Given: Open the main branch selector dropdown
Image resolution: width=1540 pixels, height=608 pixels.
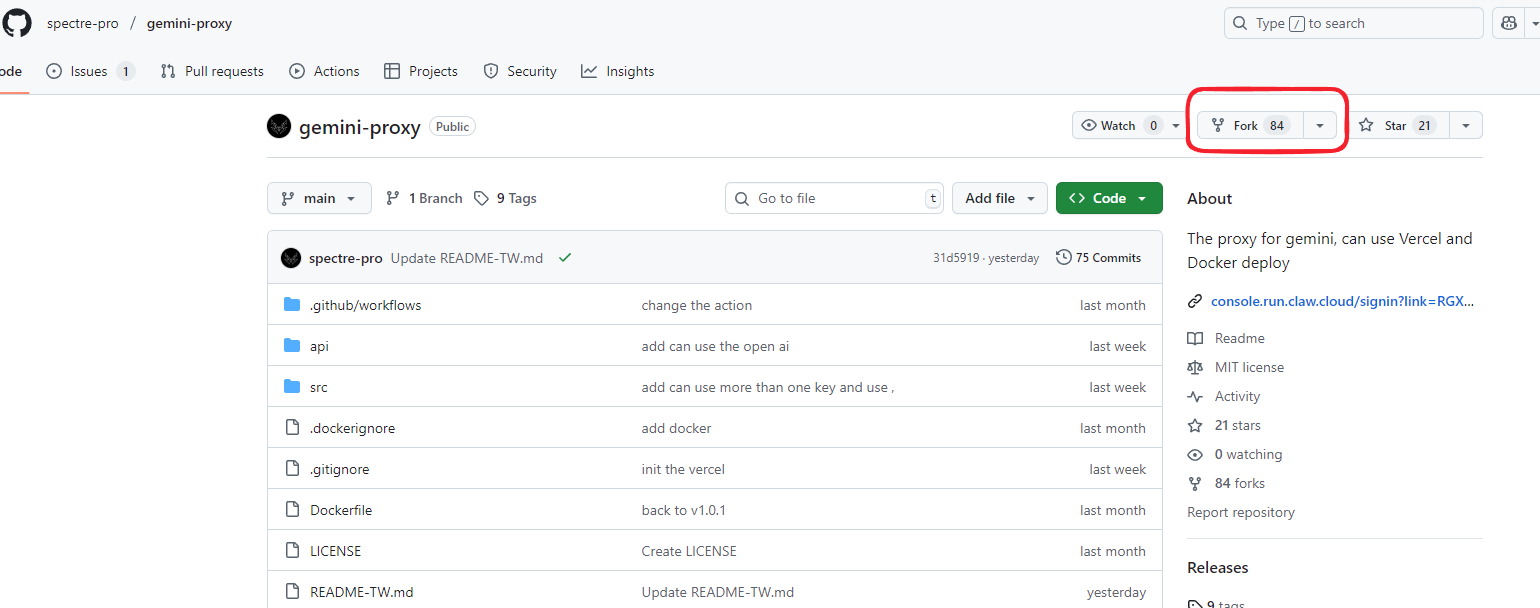Looking at the screenshot, I should pyautogui.click(x=319, y=198).
